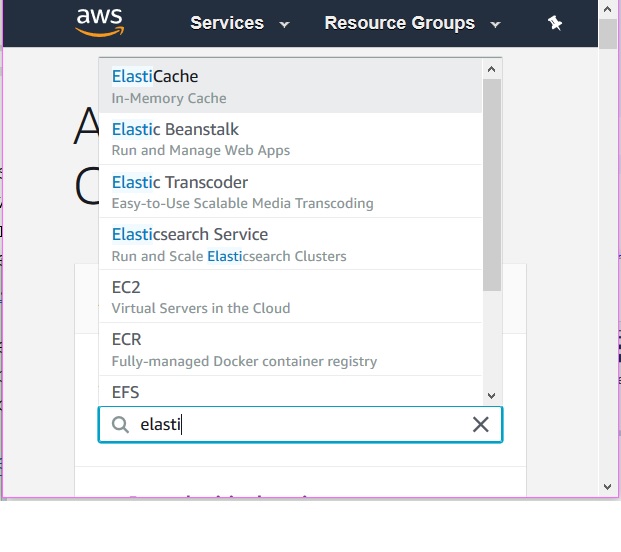Select ElastiCache In-Memory Cache result

pyautogui.click(x=290, y=86)
